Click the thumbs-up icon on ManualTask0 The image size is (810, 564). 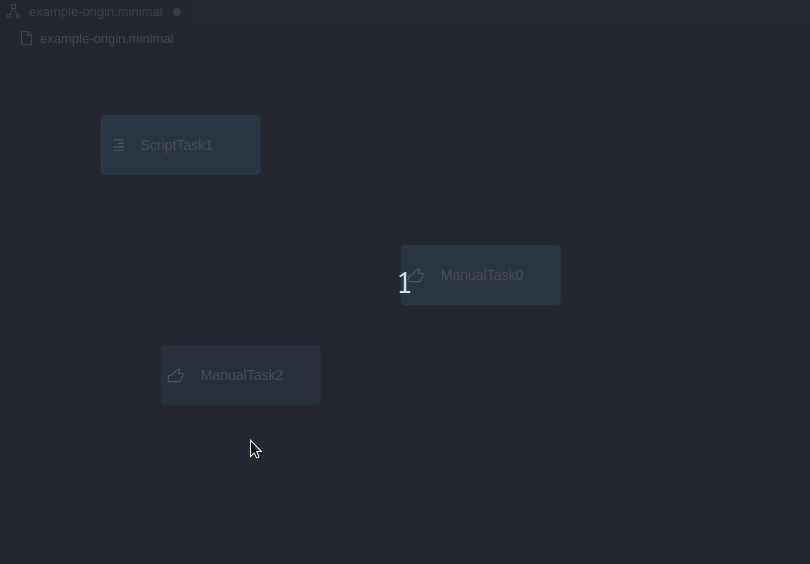[x=417, y=275]
